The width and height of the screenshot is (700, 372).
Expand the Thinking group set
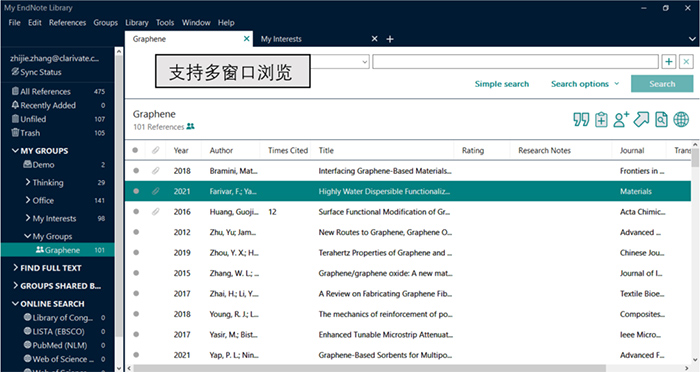[28, 182]
